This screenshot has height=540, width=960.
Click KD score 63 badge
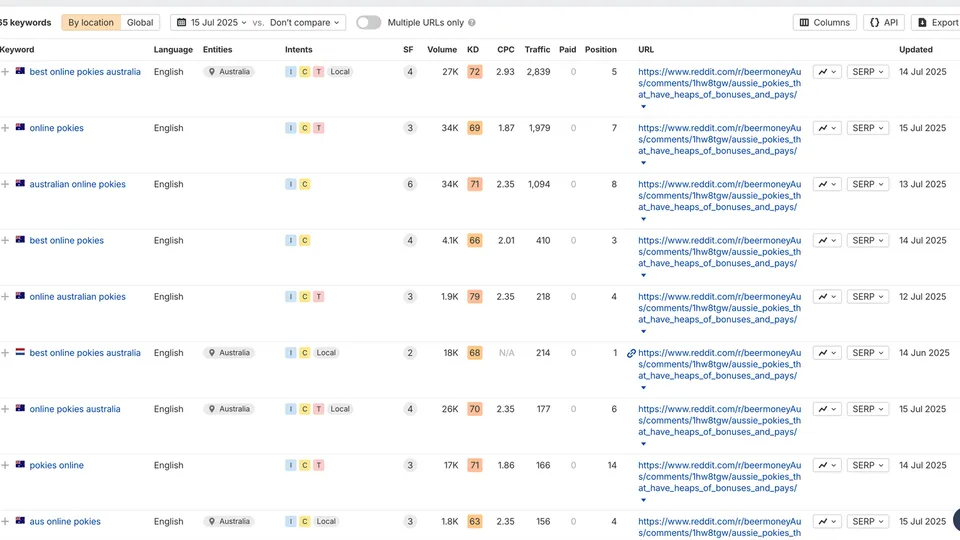click(x=474, y=522)
